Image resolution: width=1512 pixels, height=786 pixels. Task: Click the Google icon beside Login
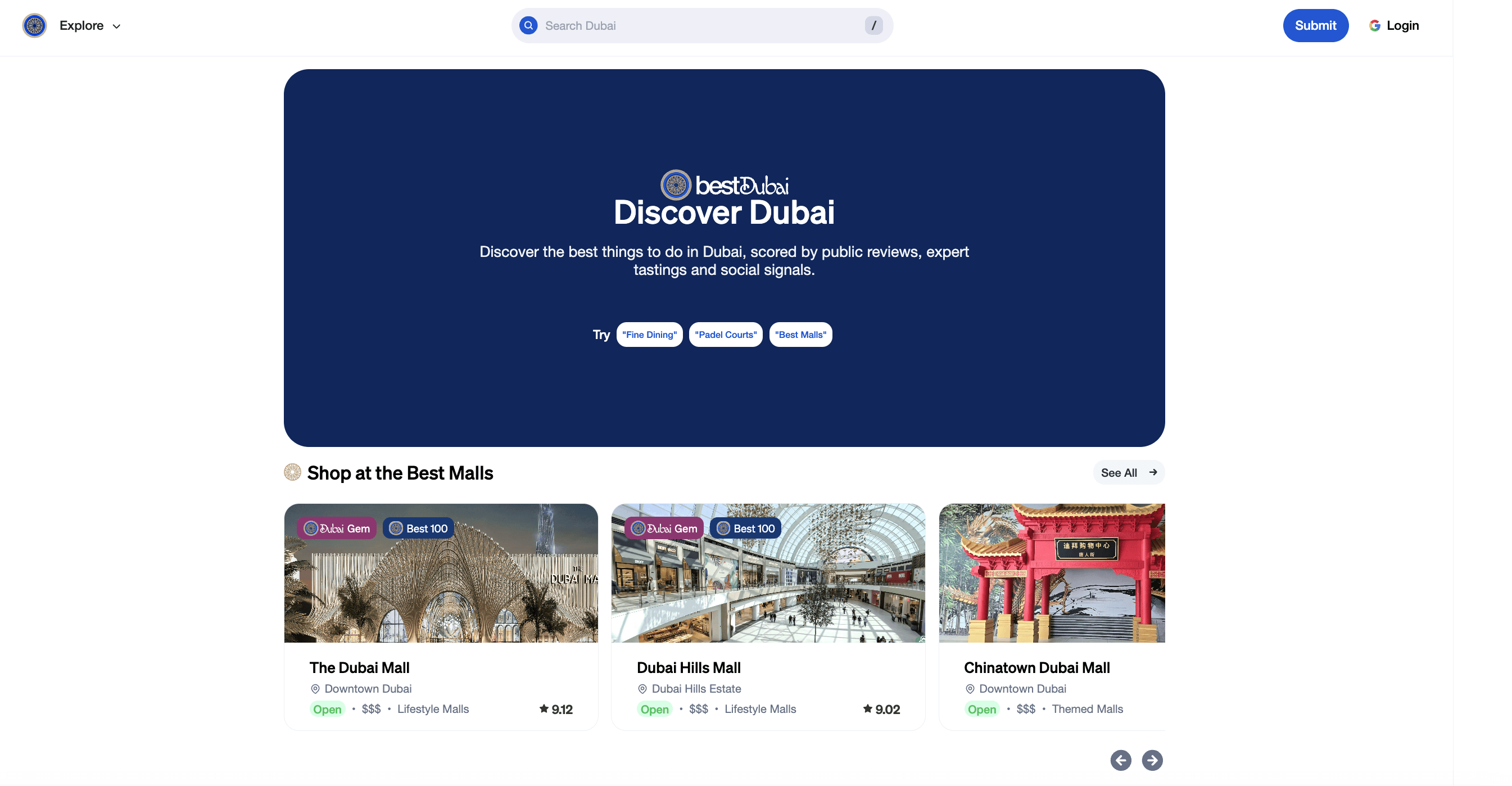[1374, 26]
